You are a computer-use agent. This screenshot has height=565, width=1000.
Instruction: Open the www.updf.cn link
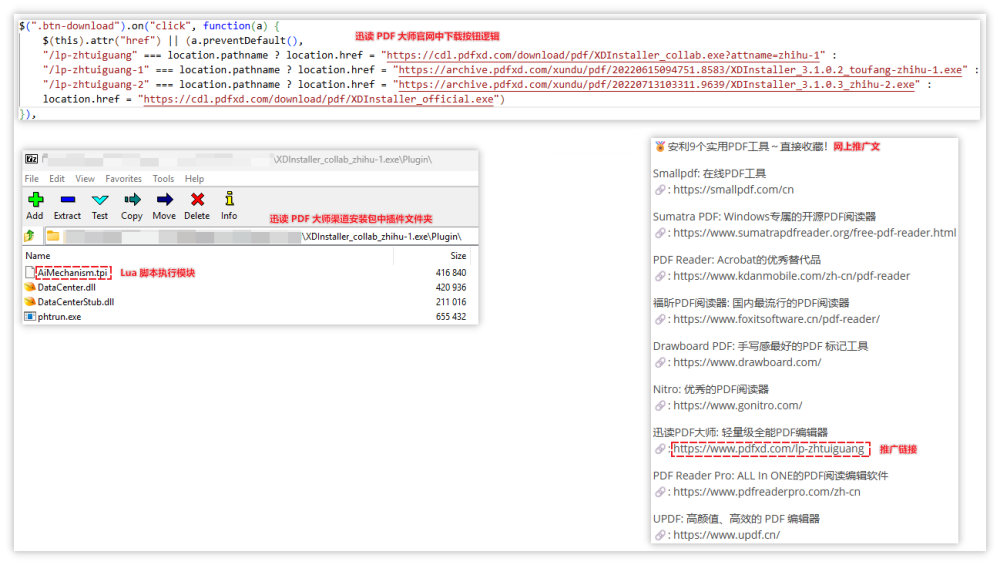[x=726, y=535]
